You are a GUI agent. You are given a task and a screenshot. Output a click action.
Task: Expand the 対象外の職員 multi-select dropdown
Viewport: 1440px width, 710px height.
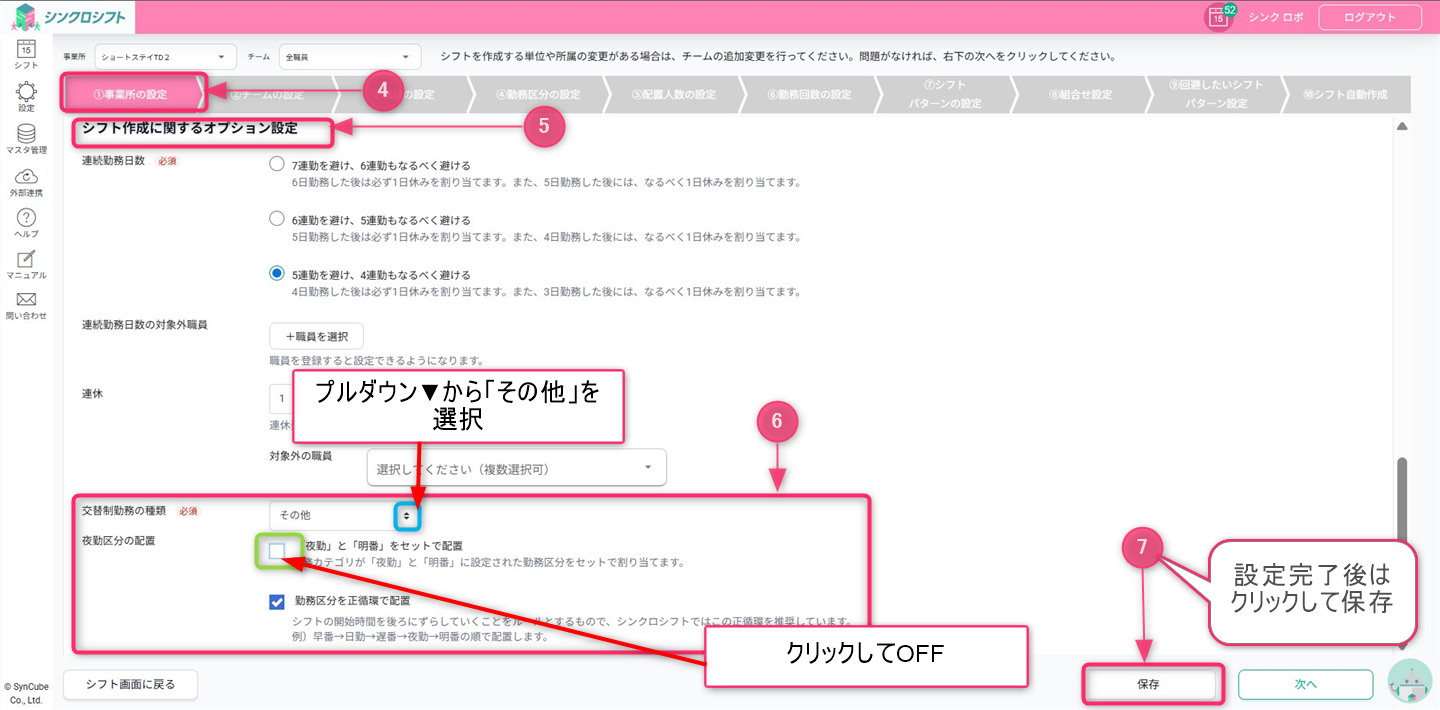(x=516, y=467)
